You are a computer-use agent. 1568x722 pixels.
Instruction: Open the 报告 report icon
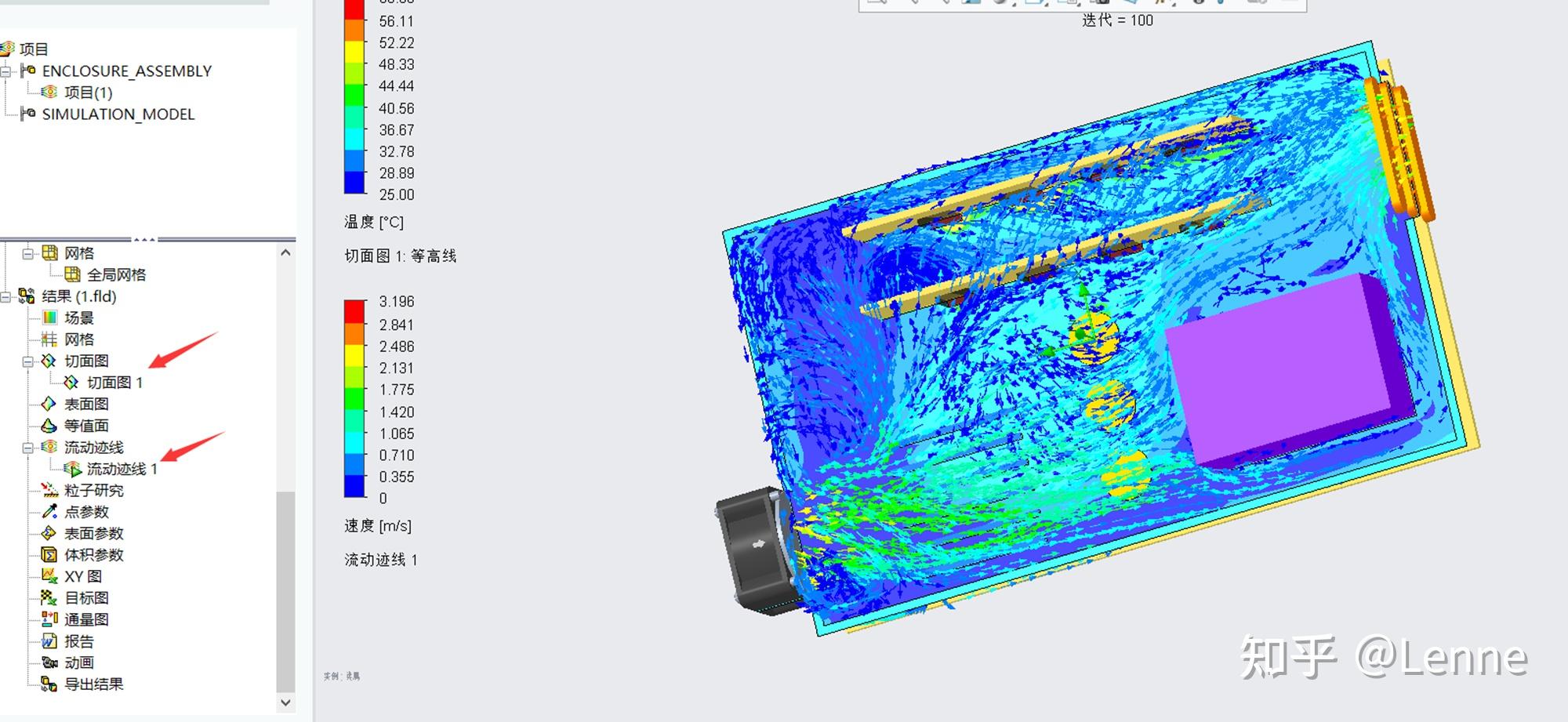tap(49, 640)
